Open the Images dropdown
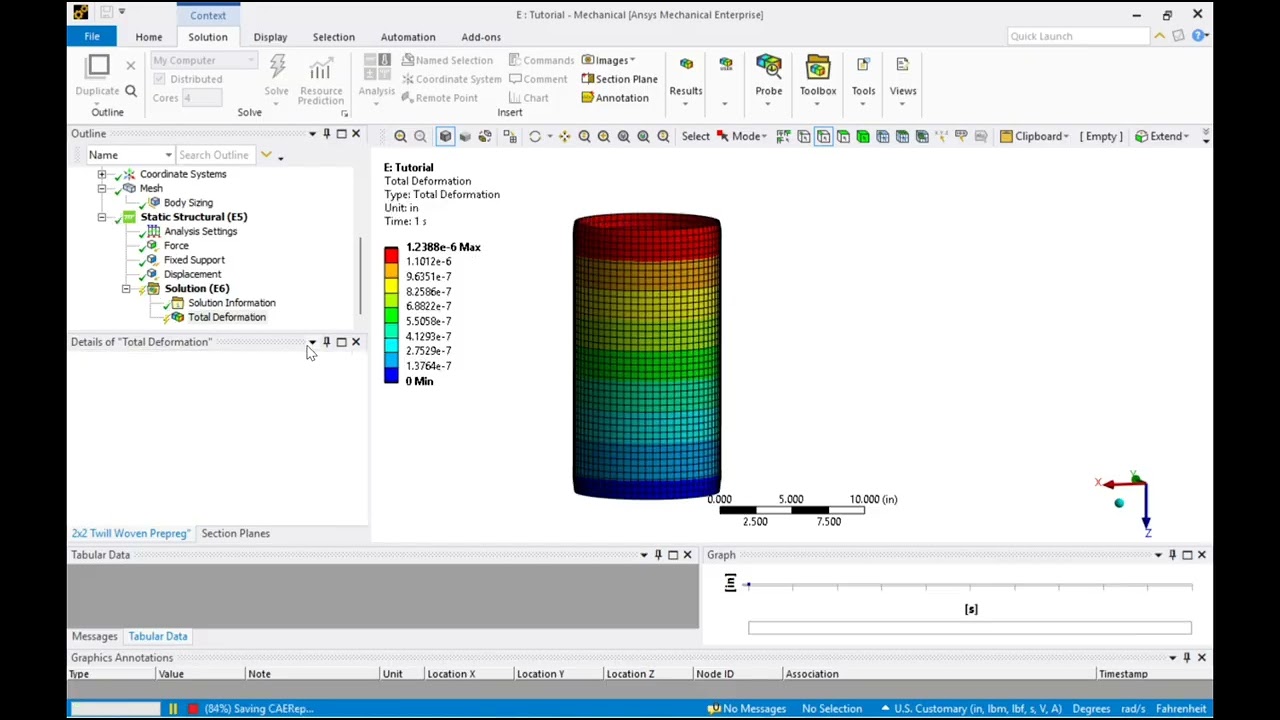Viewport: 1280px width, 720px height. pyautogui.click(x=609, y=60)
